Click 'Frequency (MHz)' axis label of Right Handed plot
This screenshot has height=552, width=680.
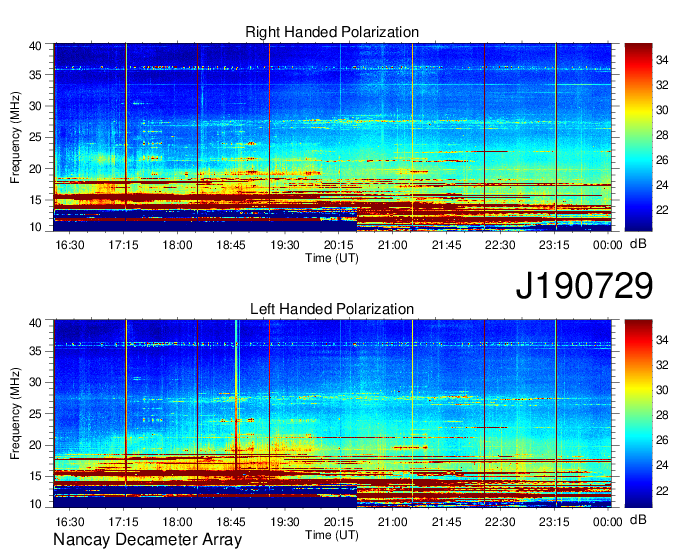(15, 137)
